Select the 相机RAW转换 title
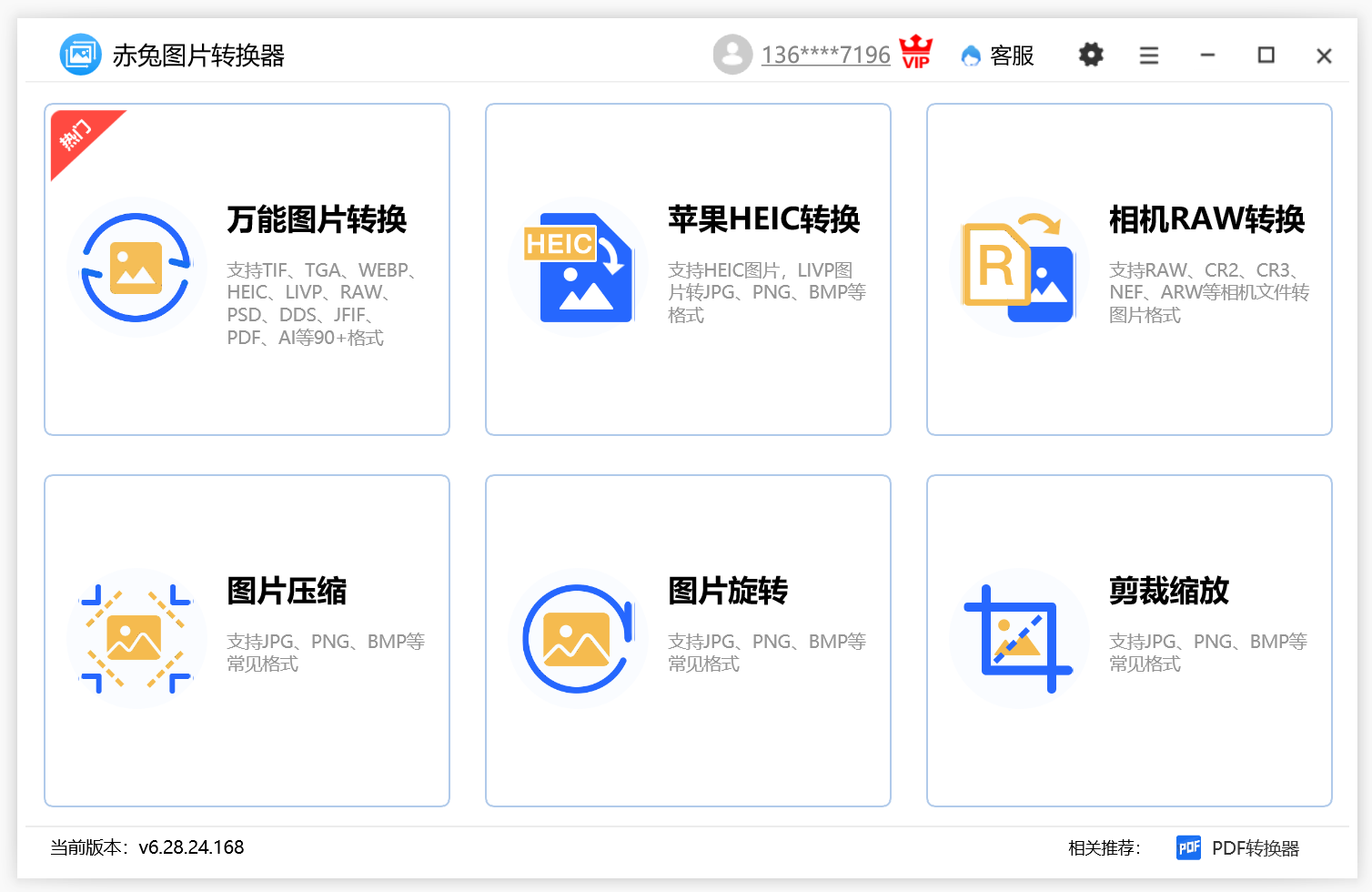The width and height of the screenshot is (1372, 892). click(x=1206, y=219)
